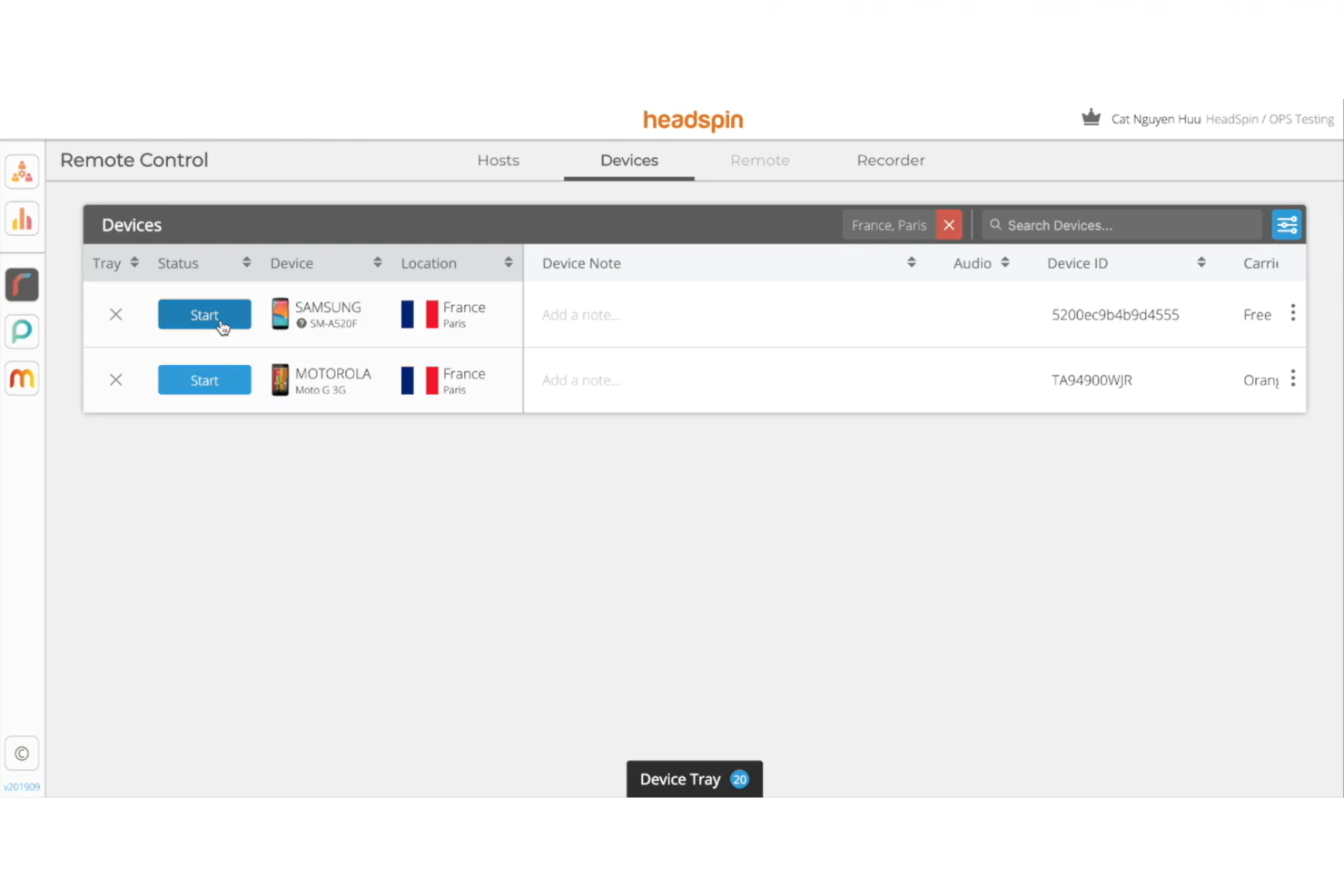1344x896 pixels.
Task: Sort by Device Note column
Action: tap(911, 262)
